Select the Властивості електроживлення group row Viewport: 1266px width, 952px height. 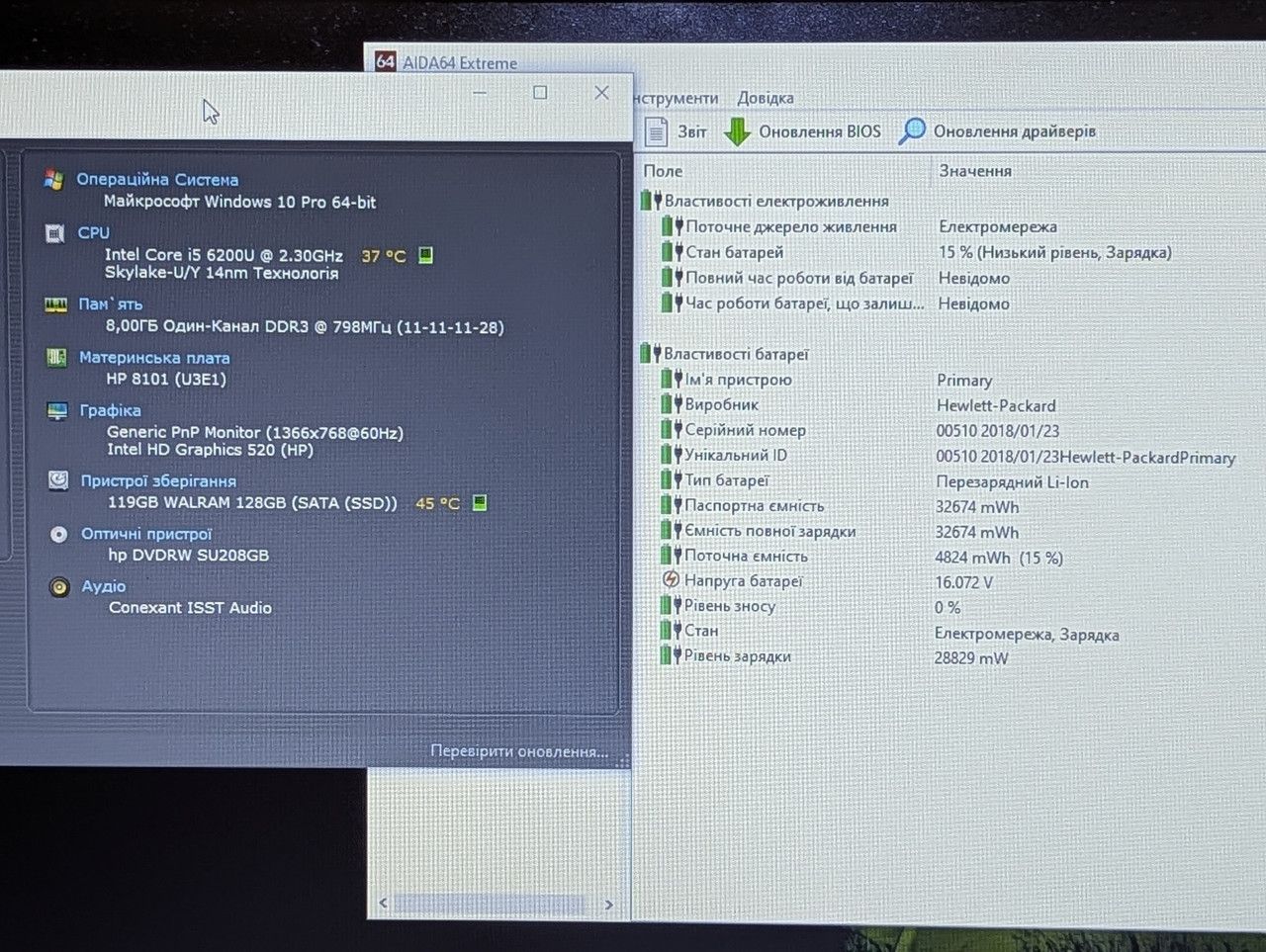(776, 201)
